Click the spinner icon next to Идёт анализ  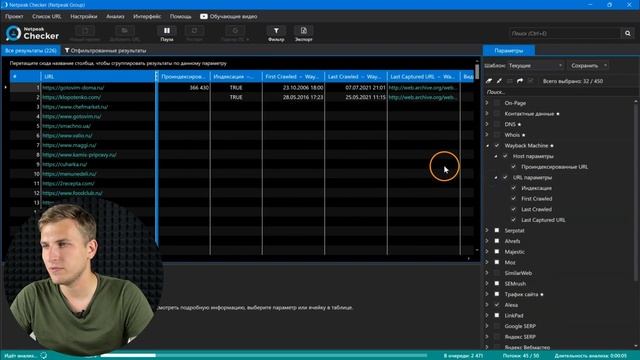44,356
